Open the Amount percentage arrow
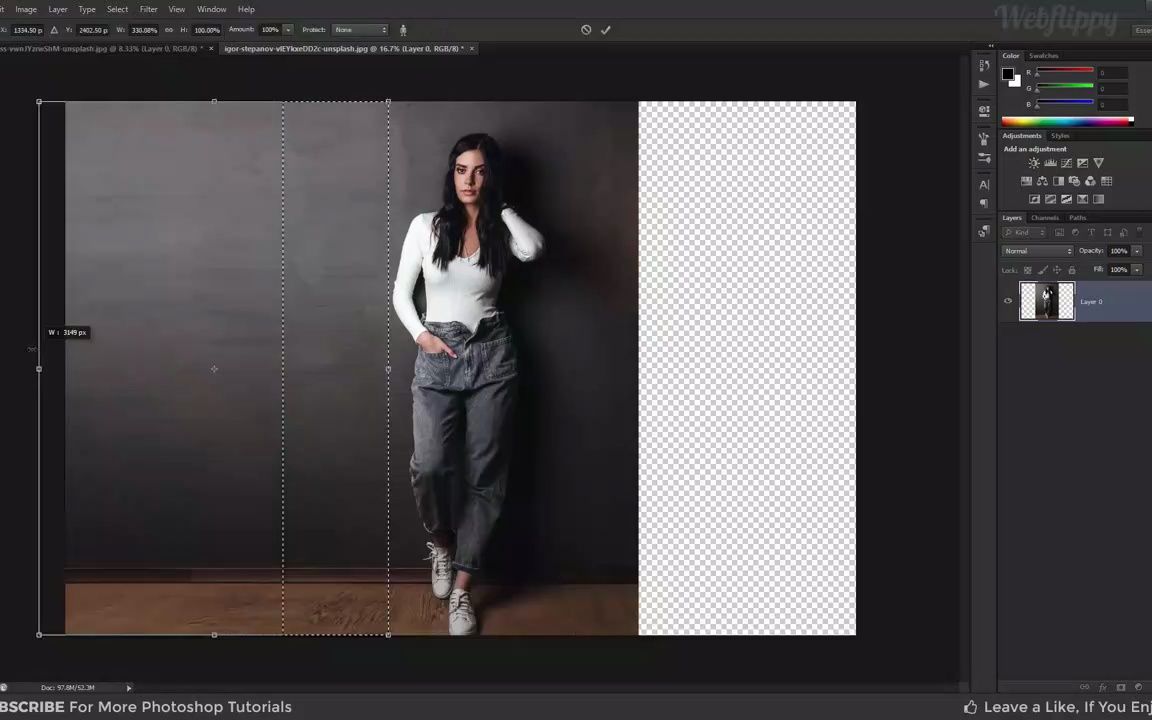 (x=288, y=30)
